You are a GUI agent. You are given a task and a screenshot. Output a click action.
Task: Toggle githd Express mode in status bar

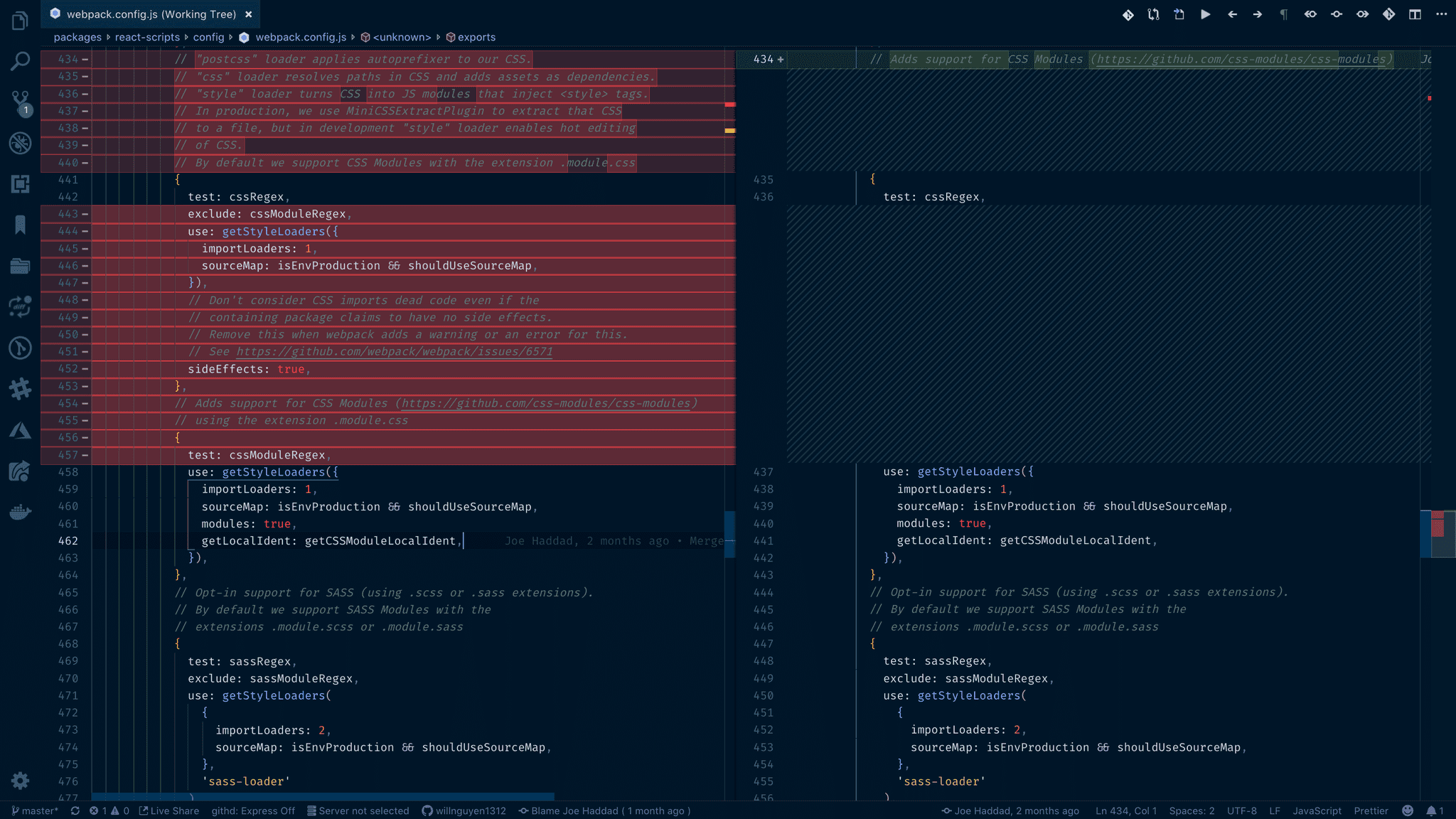click(x=252, y=810)
